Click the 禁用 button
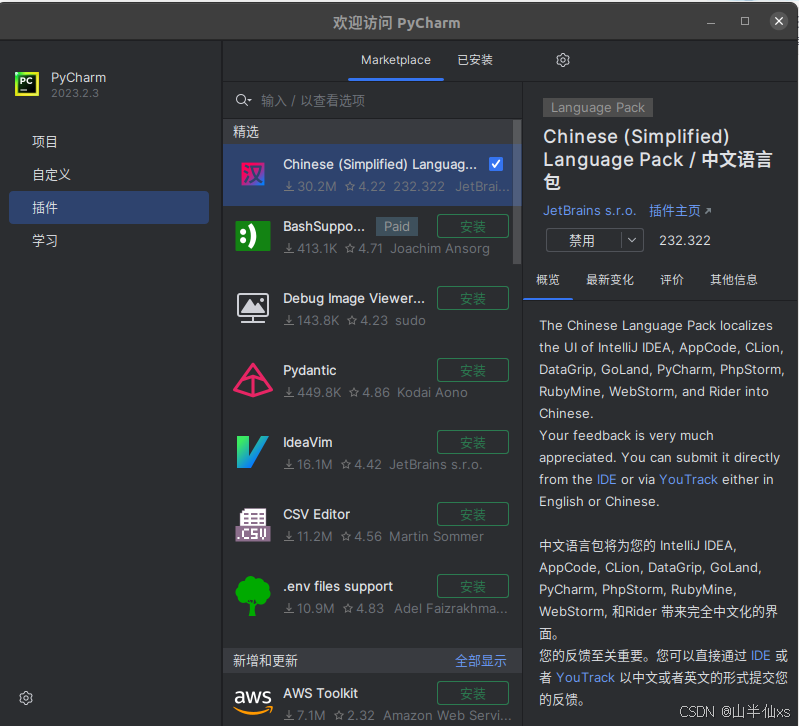Viewport: 799px width, 726px height. pyautogui.click(x=582, y=240)
